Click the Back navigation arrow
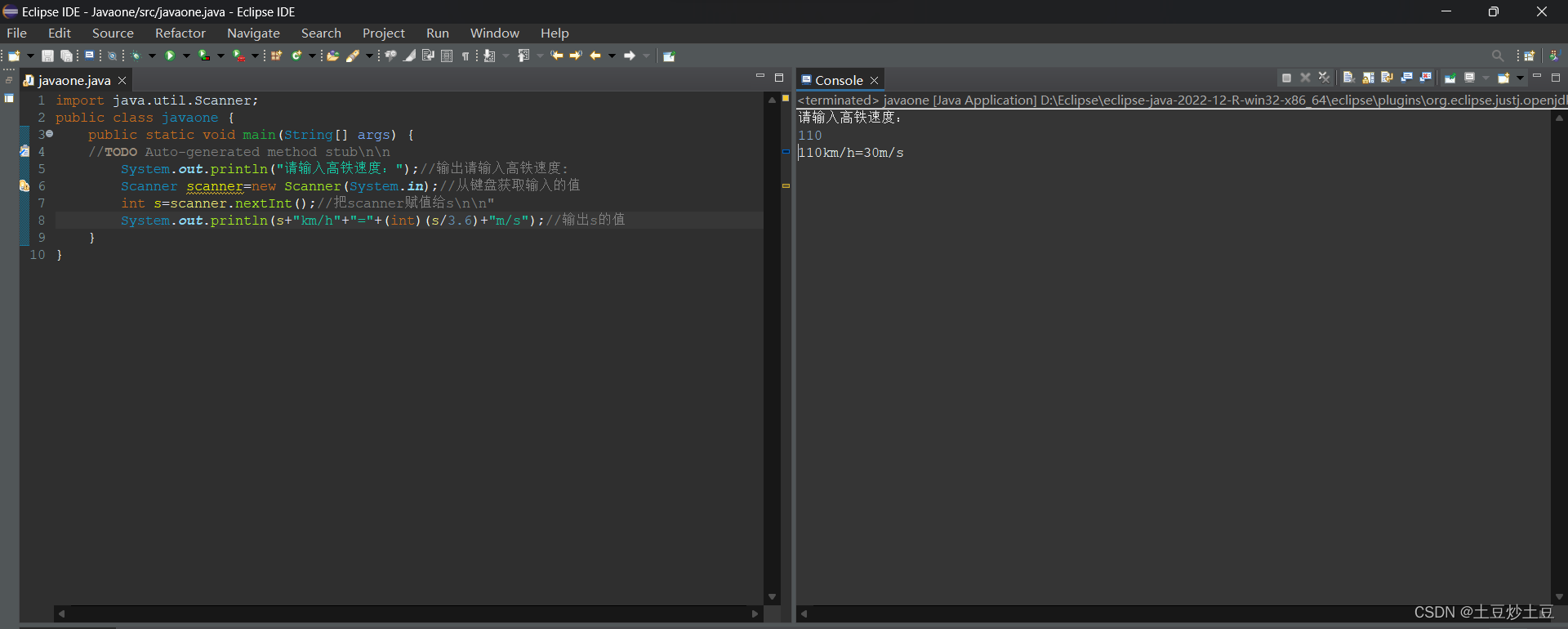 coord(595,56)
